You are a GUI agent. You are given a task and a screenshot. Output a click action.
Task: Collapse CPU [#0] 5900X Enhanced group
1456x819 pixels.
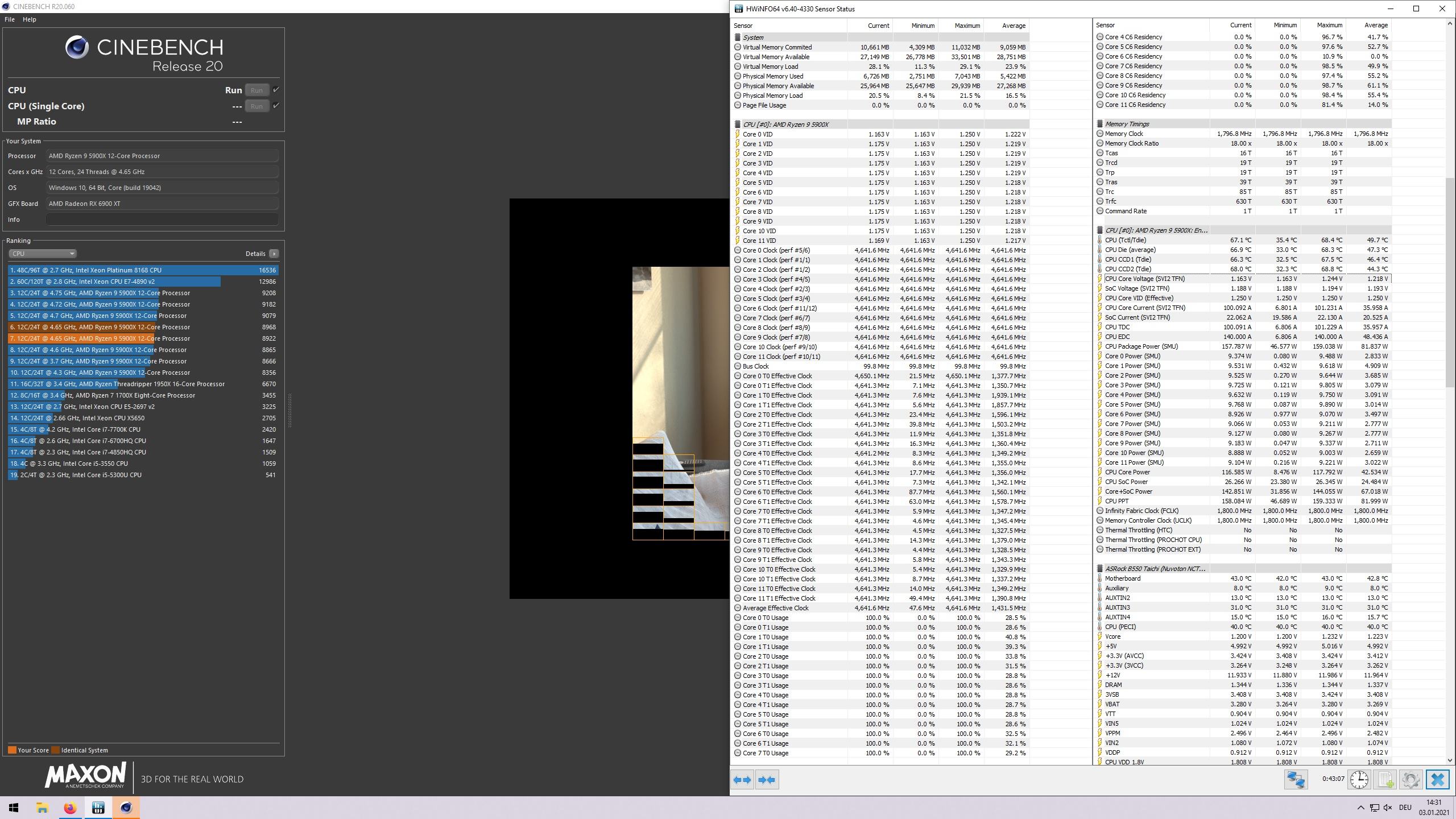(1100, 230)
